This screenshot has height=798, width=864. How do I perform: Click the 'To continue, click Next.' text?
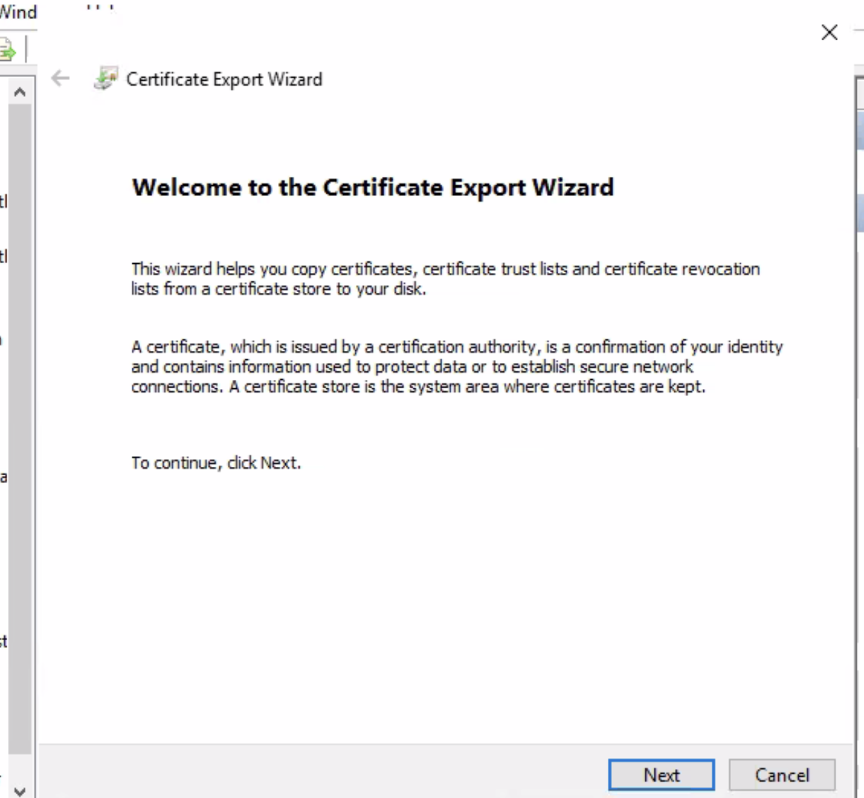coord(216,463)
